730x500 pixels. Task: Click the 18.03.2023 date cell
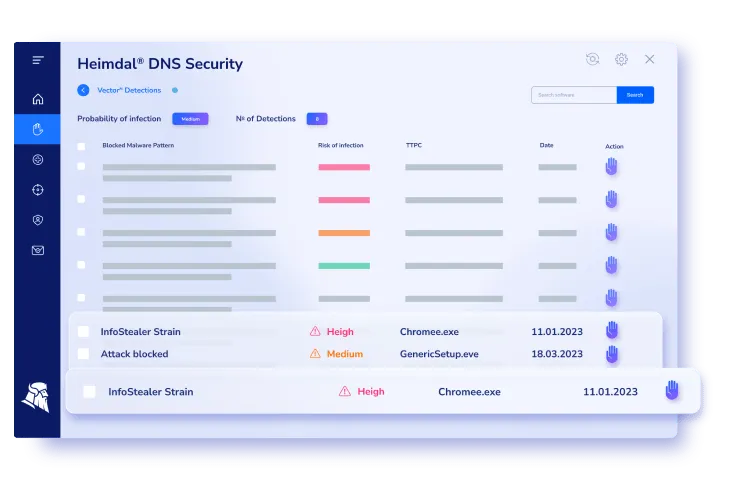point(557,354)
